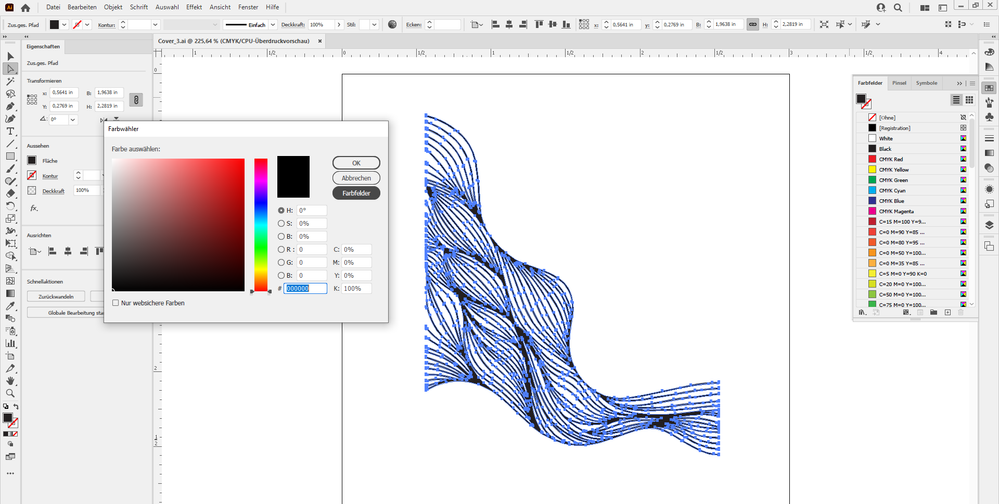Viewport: 999px width, 504px height.
Task: Select the Selection tool arrow
Action: [10, 56]
